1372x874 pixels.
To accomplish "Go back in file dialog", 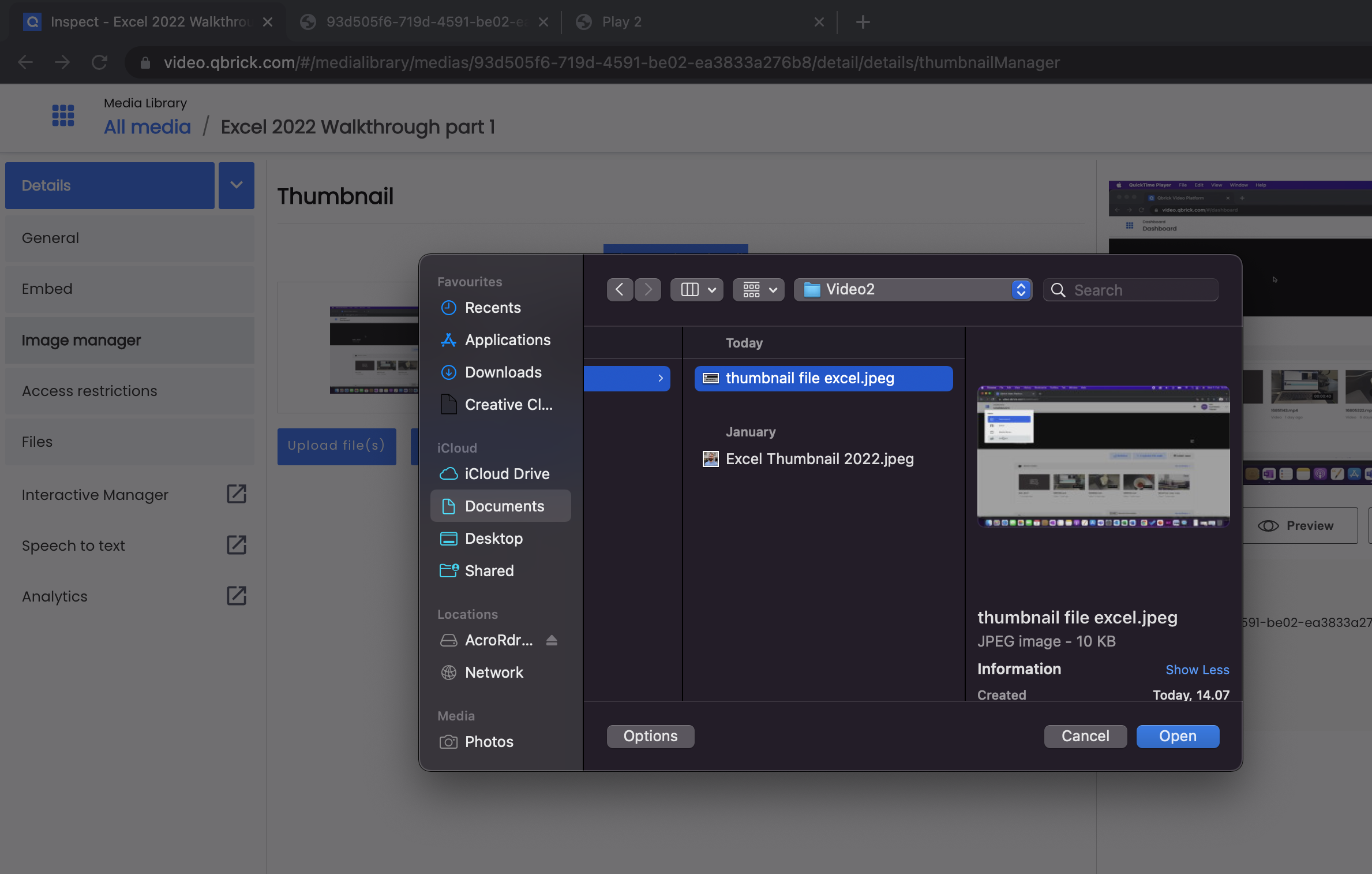I will tap(620, 289).
